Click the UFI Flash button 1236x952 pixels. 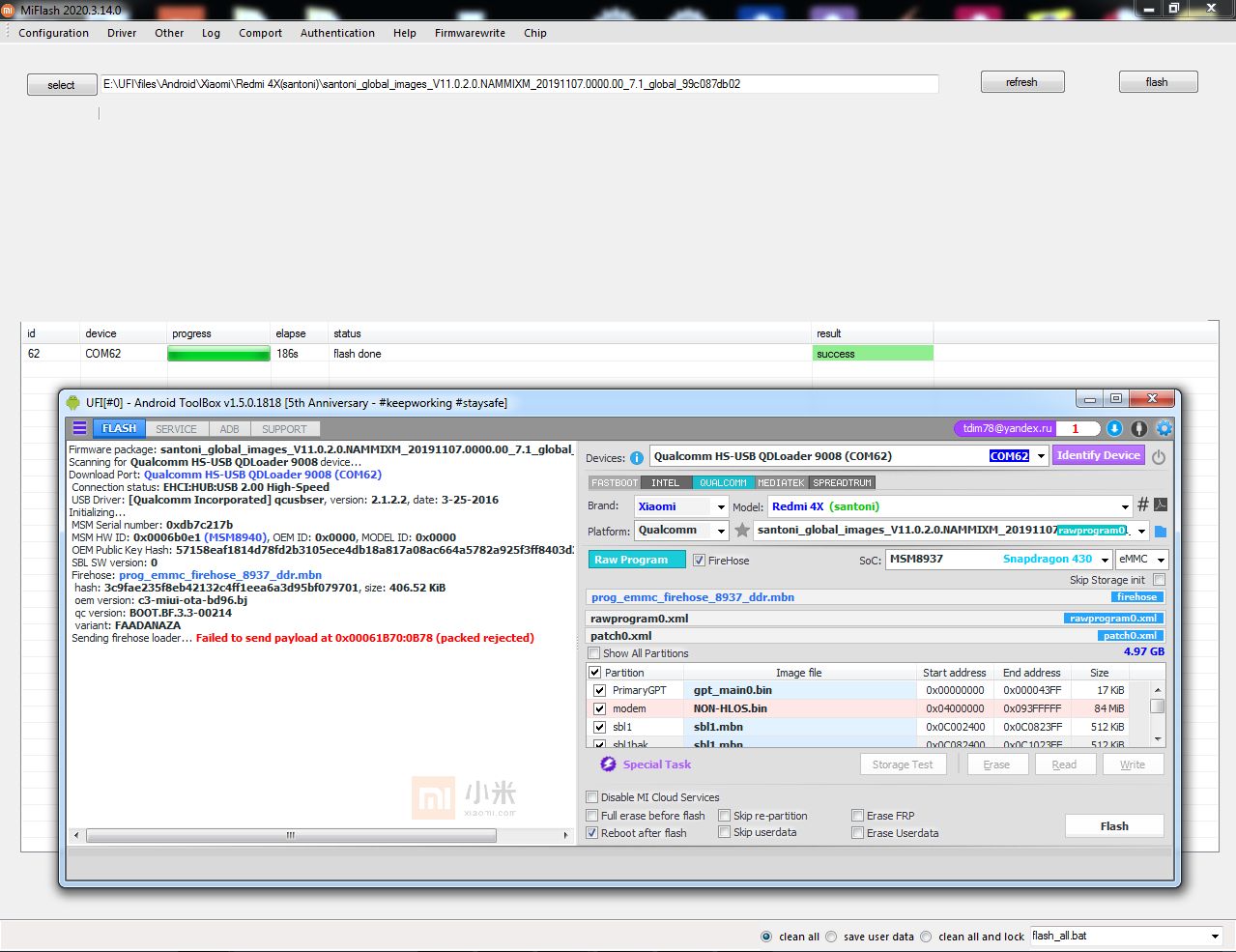pos(1114,826)
